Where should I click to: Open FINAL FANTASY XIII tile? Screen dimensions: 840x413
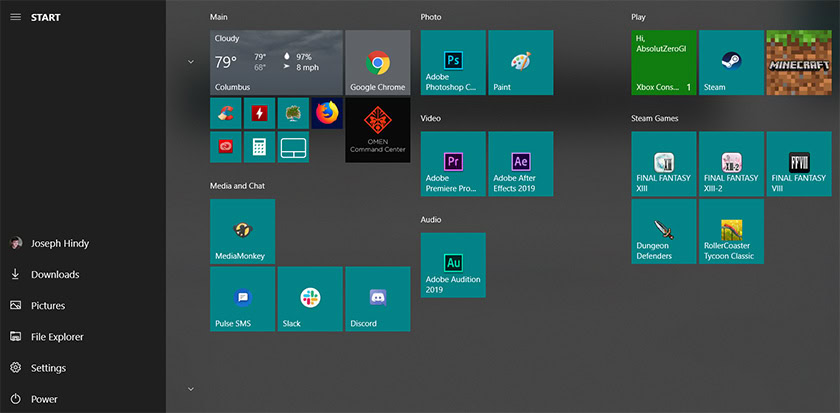point(664,164)
